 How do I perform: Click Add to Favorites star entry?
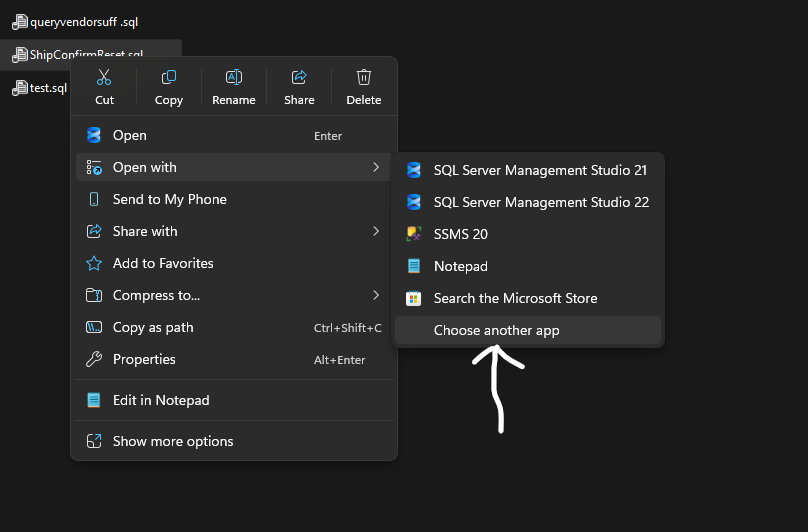pyautogui.click(x=162, y=263)
